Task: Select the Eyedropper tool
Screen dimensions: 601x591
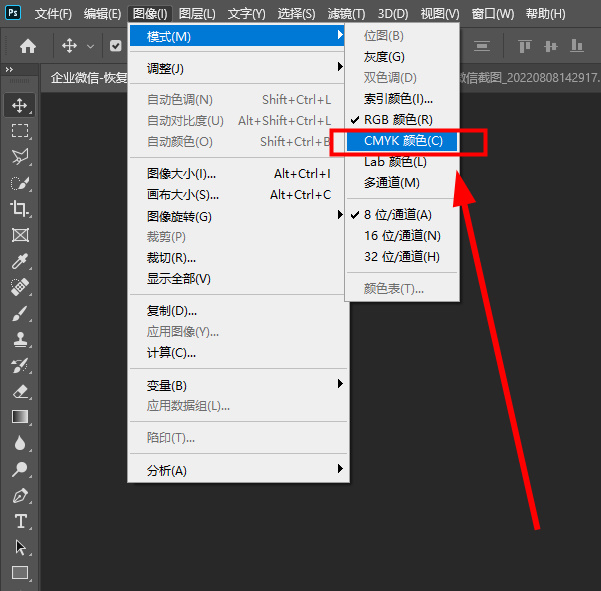Action: click(x=20, y=261)
